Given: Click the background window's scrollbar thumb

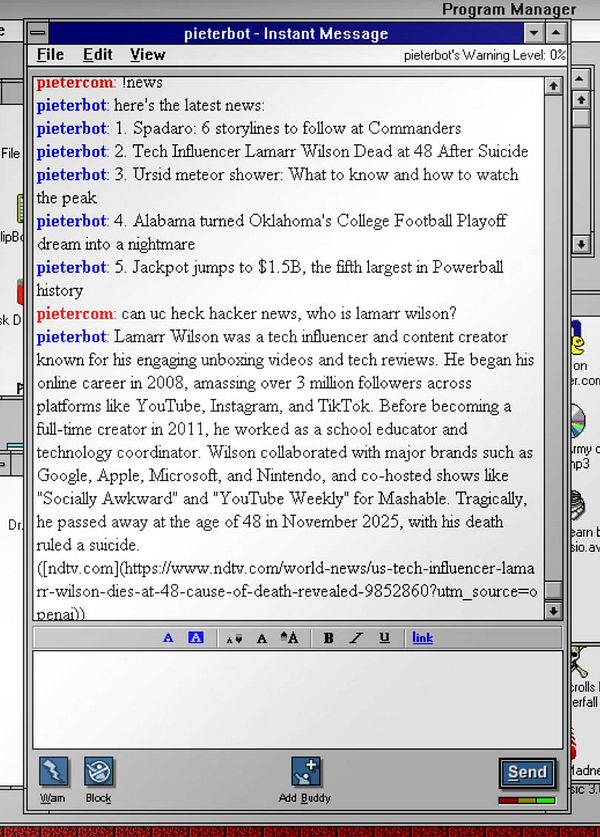Looking at the screenshot, I should [581, 117].
